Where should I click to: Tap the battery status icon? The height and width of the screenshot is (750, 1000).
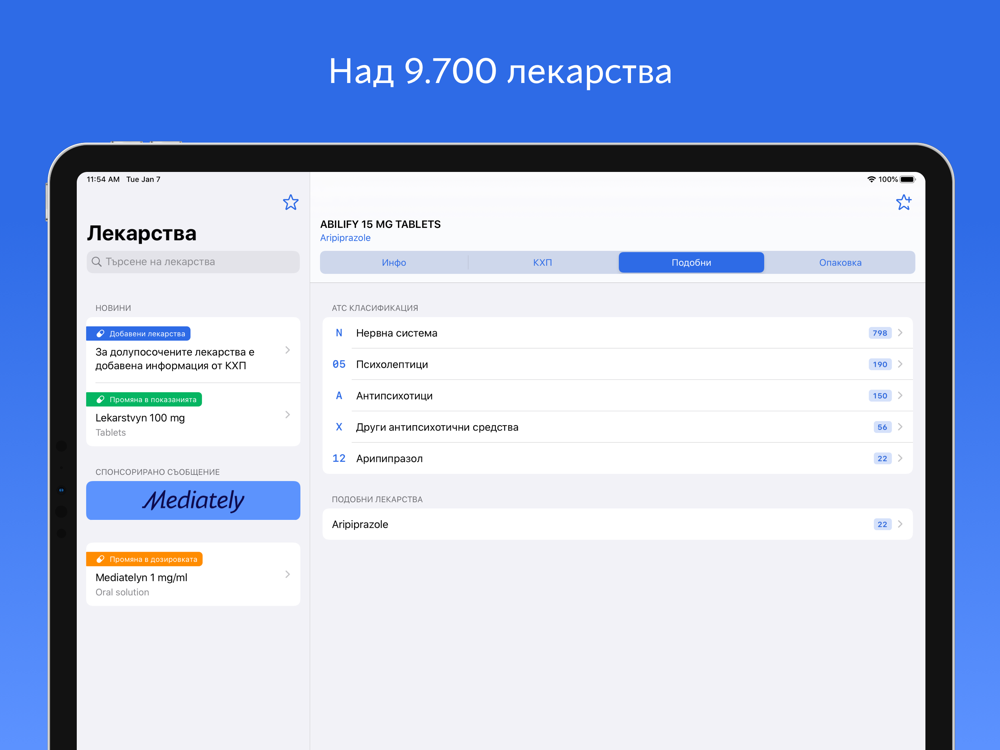tap(908, 179)
